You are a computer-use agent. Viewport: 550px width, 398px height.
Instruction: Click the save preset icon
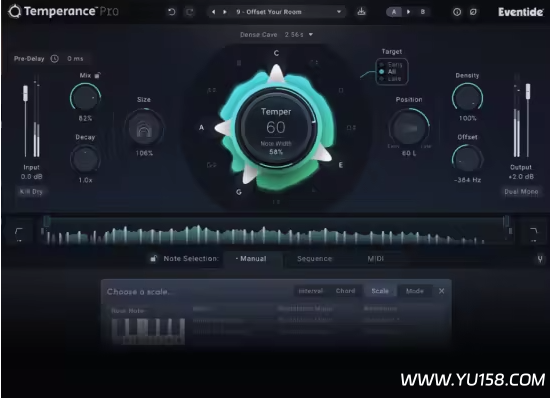(361, 12)
